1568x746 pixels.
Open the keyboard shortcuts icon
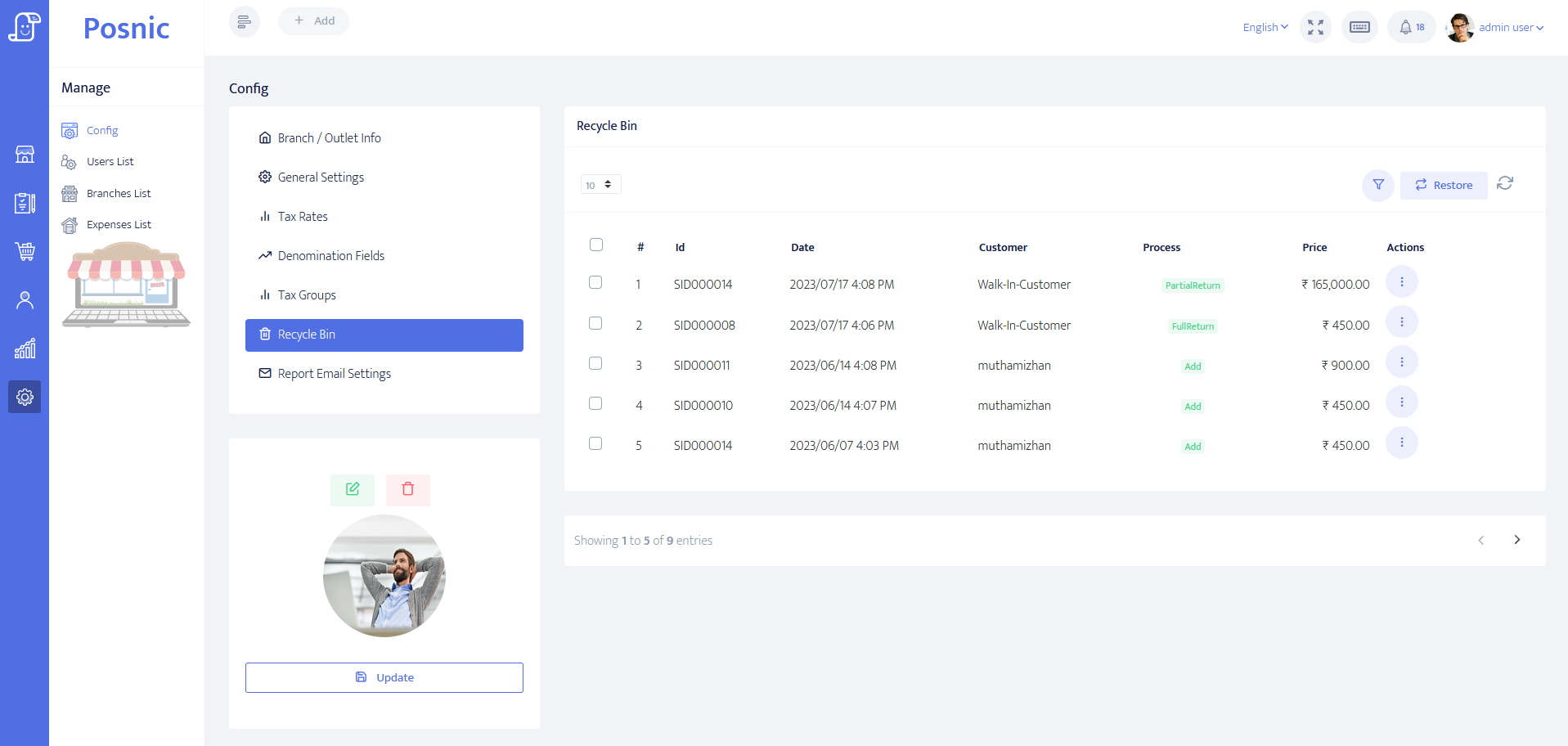1359,28
